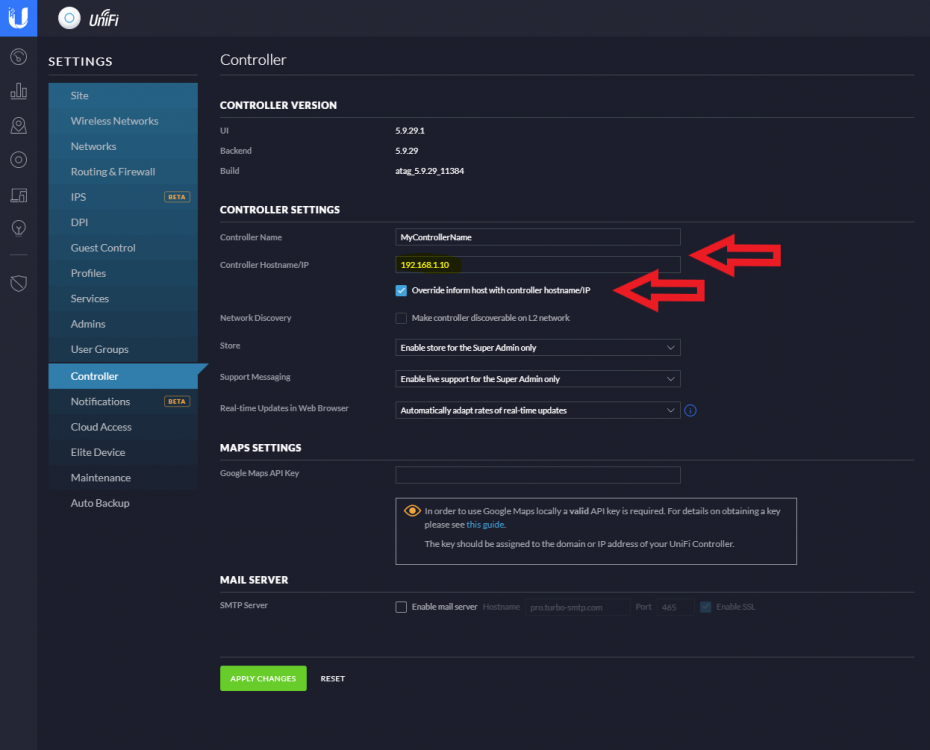Viewport: 930px width, 750px height.
Task: Open Services settings
Action: tap(123, 299)
